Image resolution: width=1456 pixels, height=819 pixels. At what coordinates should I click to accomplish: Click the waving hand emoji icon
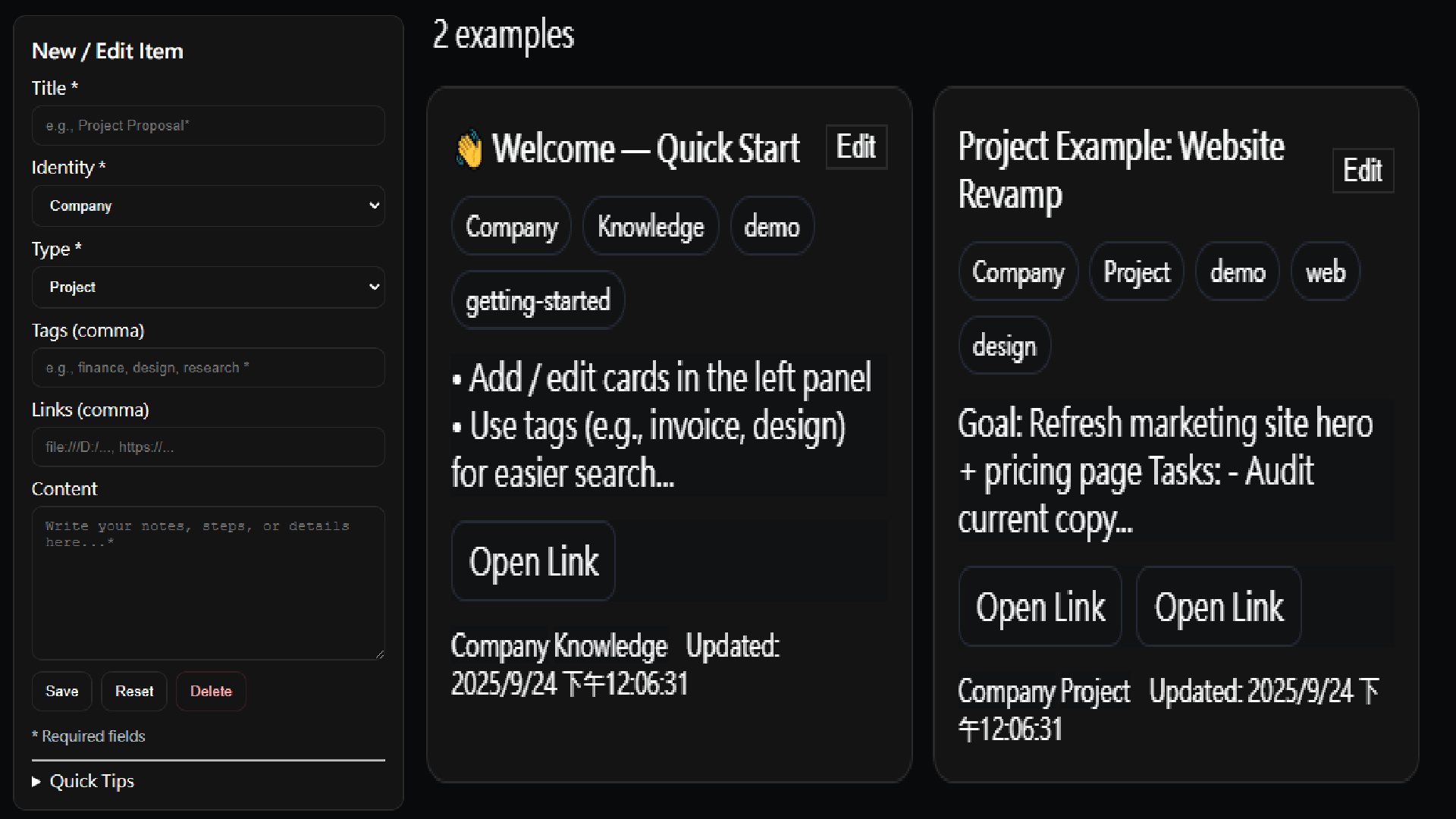(x=469, y=149)
